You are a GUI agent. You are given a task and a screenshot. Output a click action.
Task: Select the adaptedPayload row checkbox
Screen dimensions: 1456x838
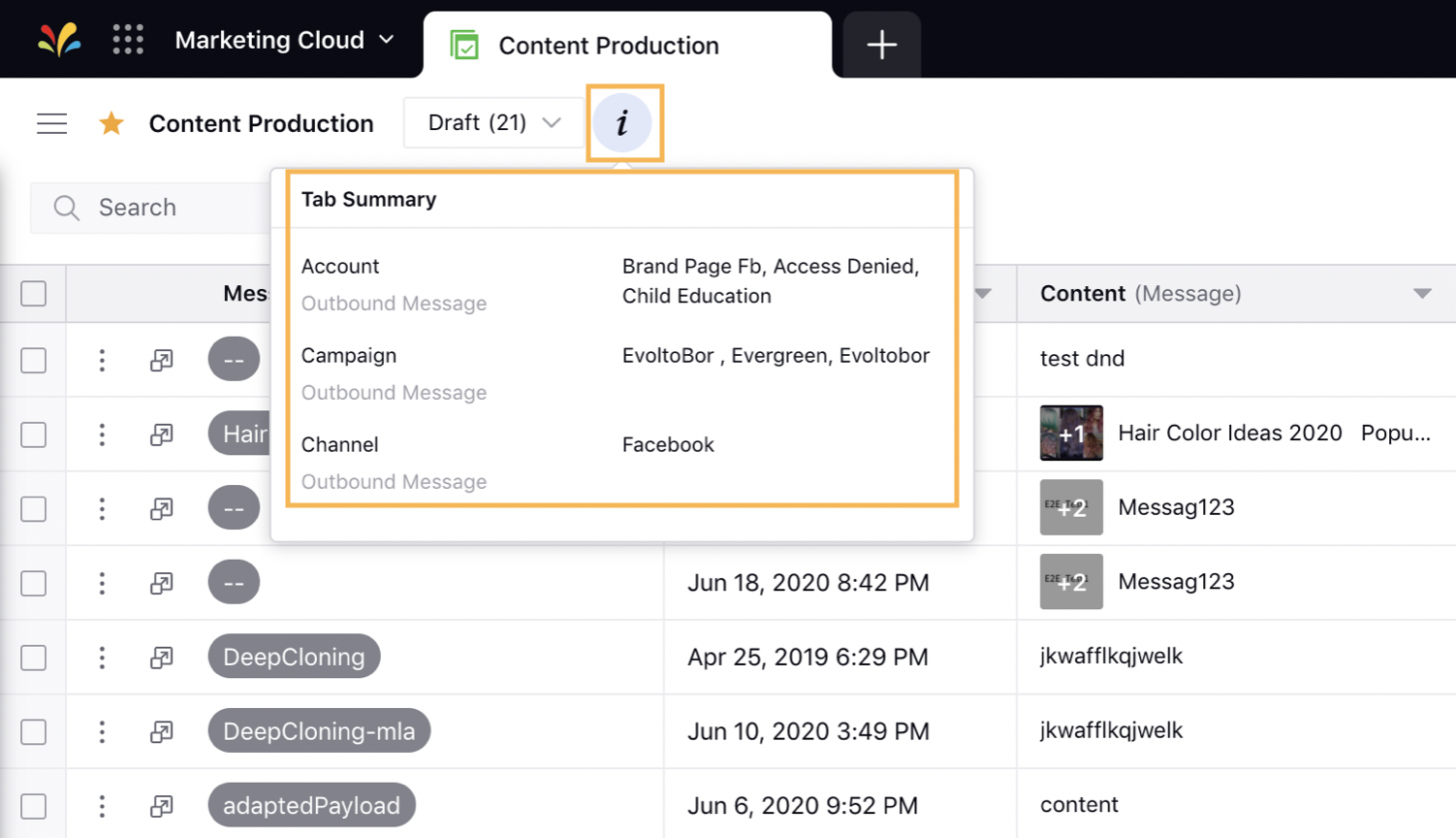click(34, 806)
